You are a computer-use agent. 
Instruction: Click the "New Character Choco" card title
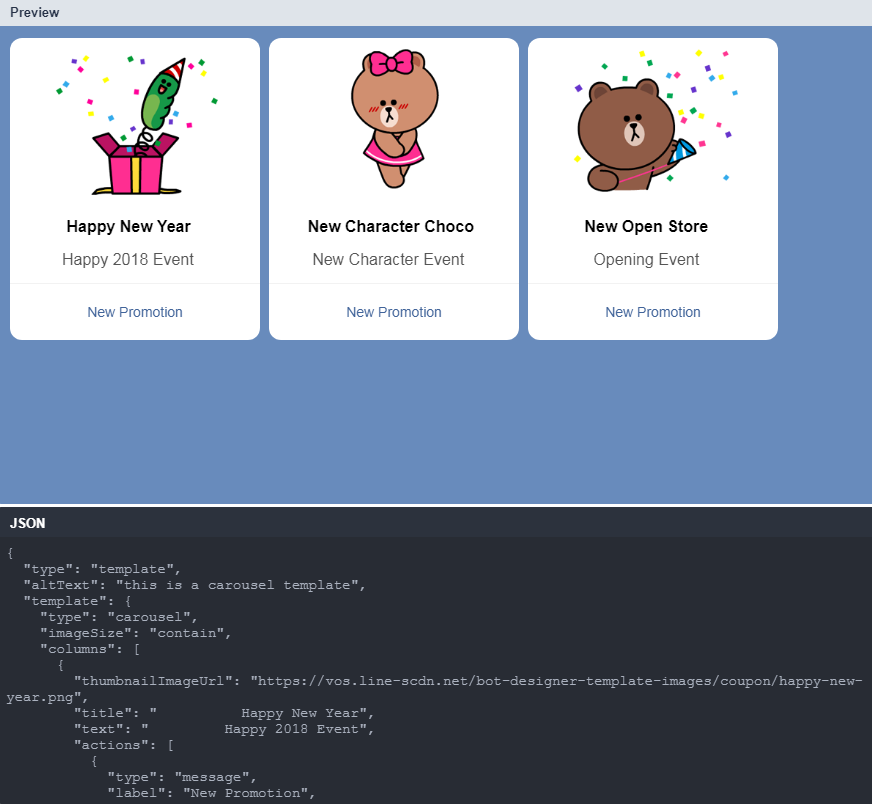[390, 226]
